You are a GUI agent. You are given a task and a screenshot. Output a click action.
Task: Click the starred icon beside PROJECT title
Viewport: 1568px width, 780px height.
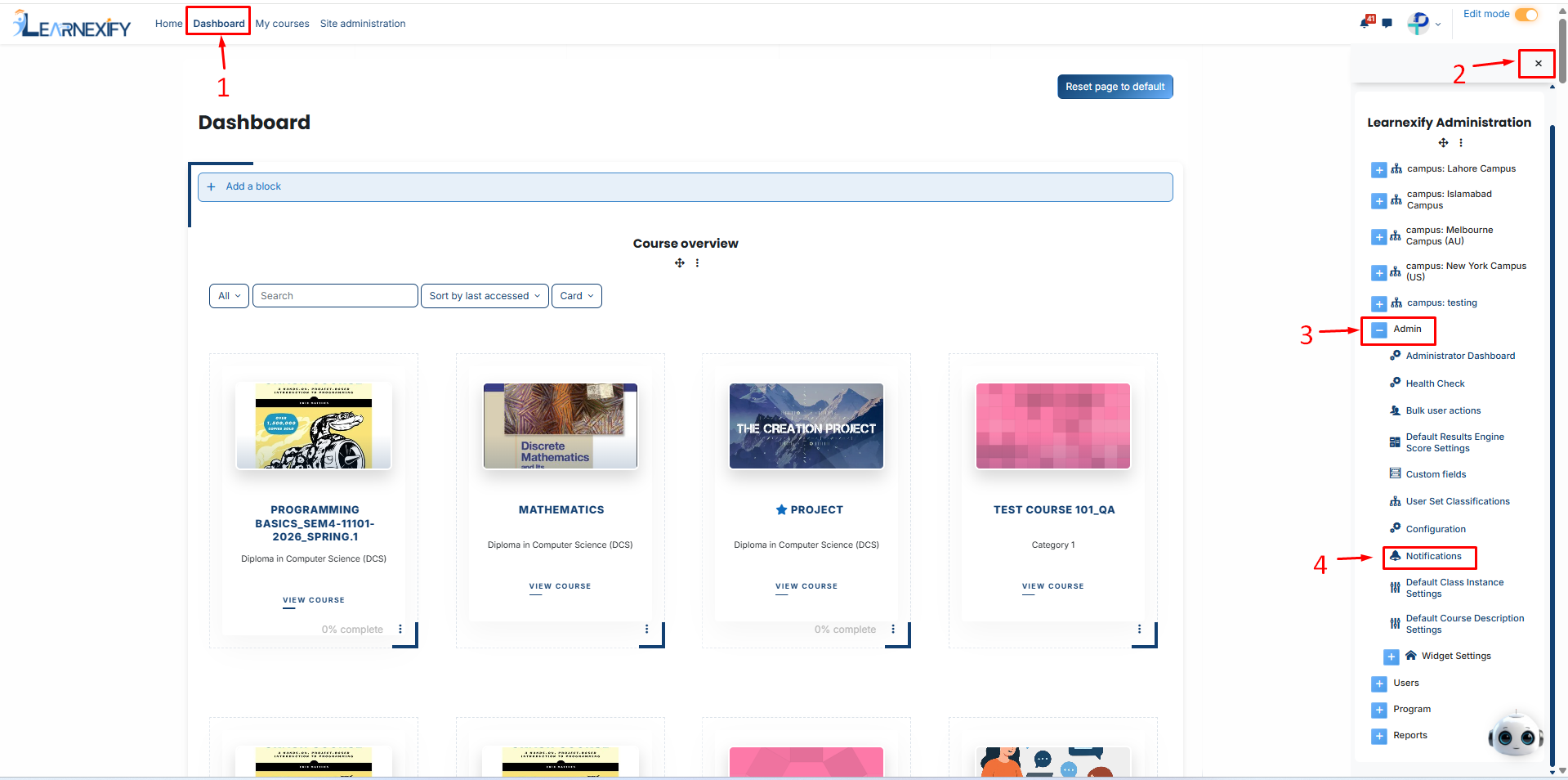pos(781,509)
